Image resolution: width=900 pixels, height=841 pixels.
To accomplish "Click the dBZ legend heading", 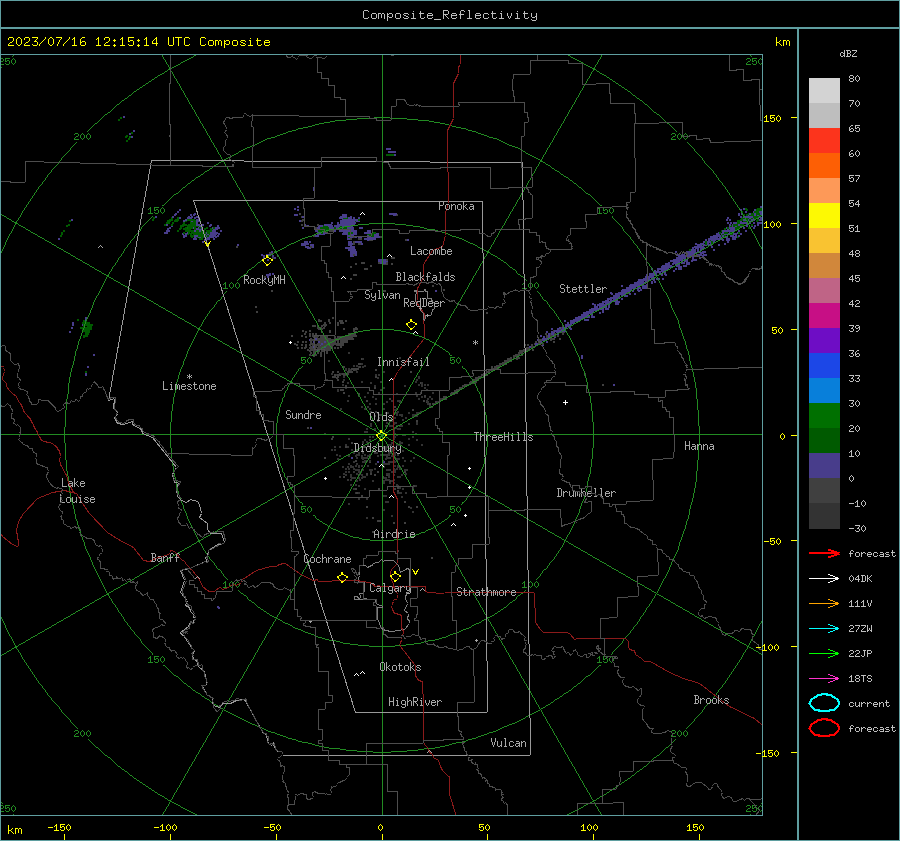I will pos(848,53).
